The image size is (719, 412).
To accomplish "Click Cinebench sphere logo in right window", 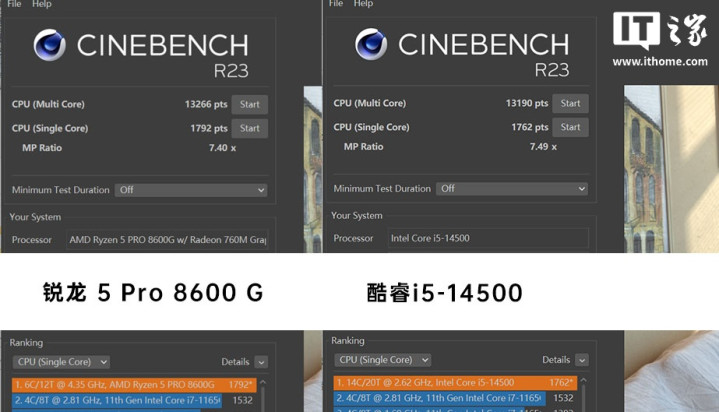I will point(371,44).
